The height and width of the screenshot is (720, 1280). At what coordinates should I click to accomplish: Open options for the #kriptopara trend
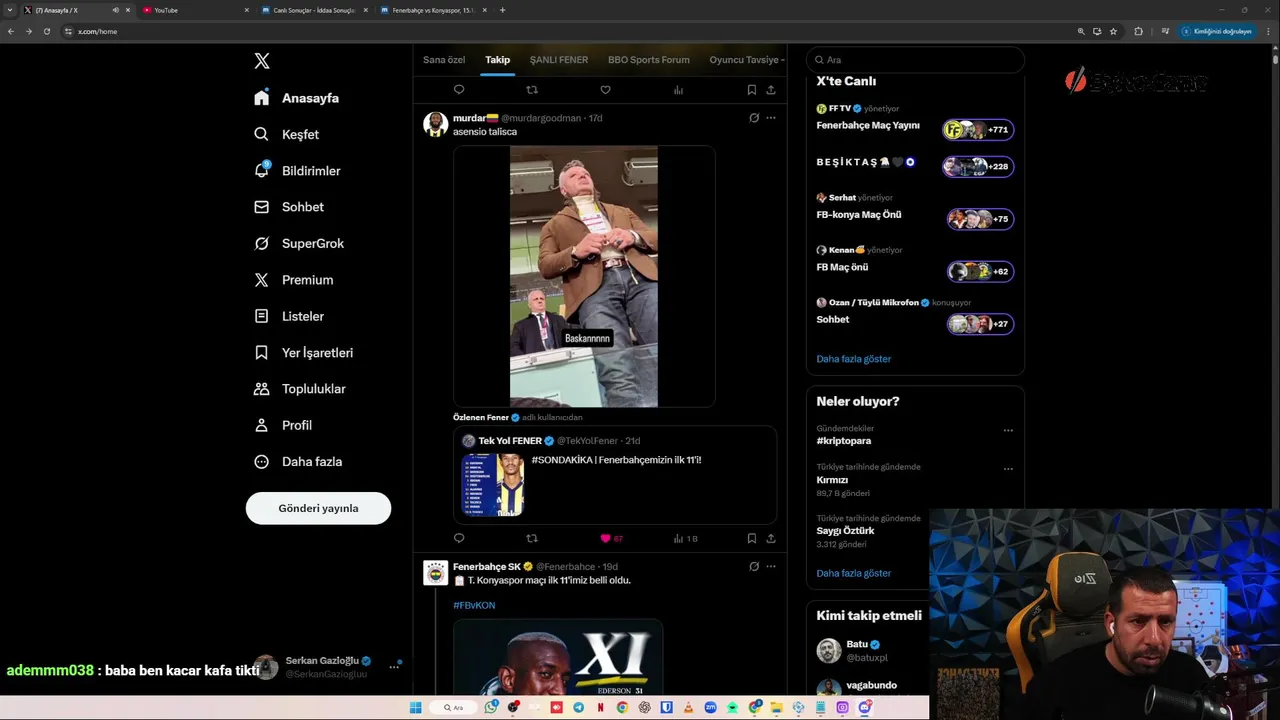pyautogui.click(x=1008, y=431)
